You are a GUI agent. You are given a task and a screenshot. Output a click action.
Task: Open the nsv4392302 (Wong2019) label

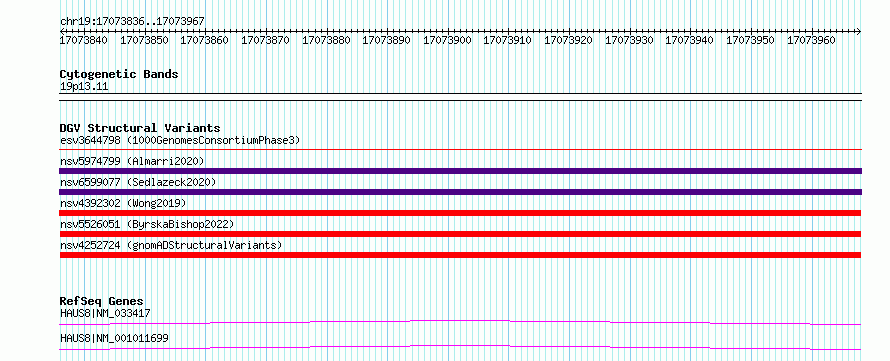(x=123, y=203)
